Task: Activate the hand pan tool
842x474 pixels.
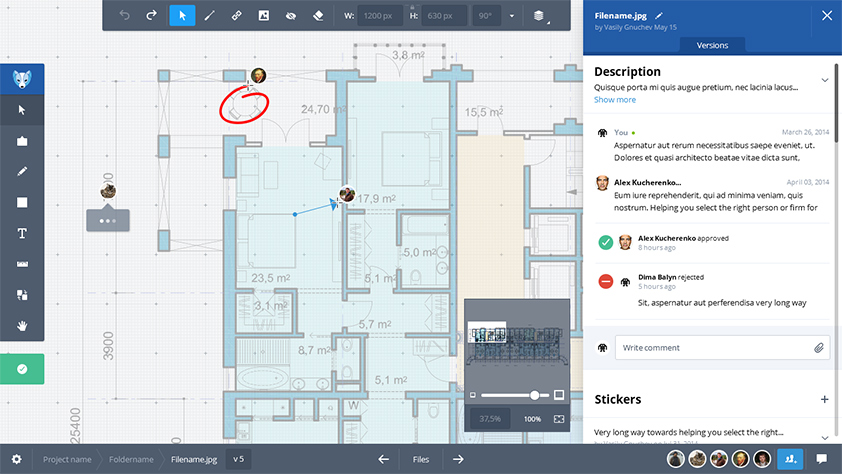Action: point(22,326)
